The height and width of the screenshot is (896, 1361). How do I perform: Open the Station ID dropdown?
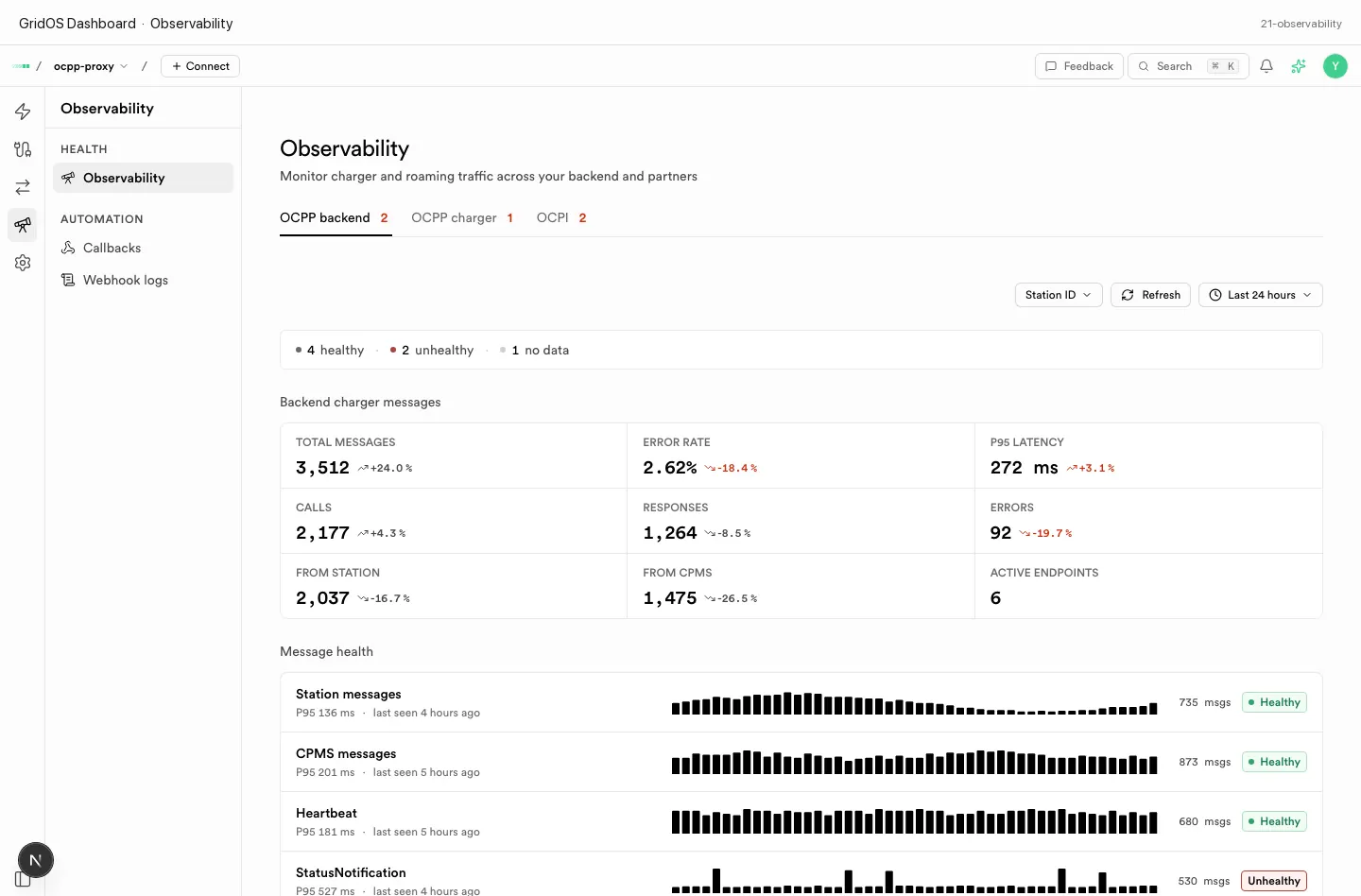[x=1059, y=295]
